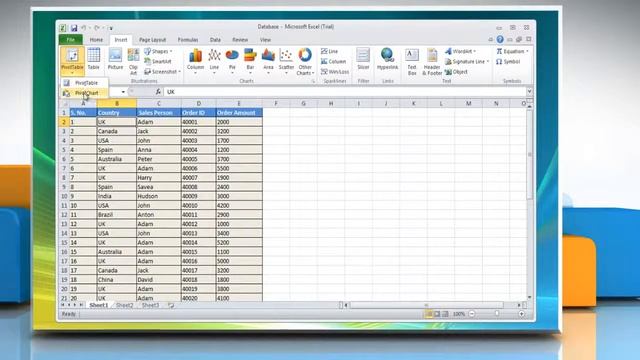
Task: Select row 10 header
Action: coord(64,196)
